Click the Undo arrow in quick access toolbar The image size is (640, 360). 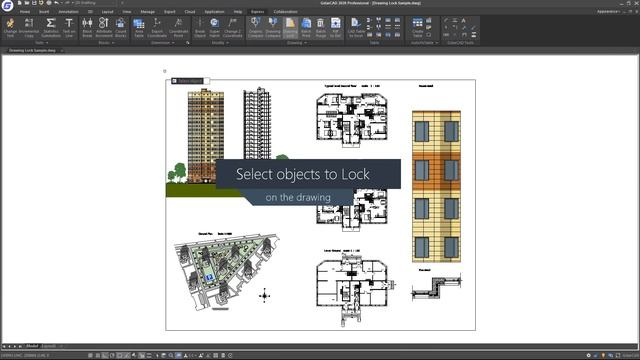point(56,3)
